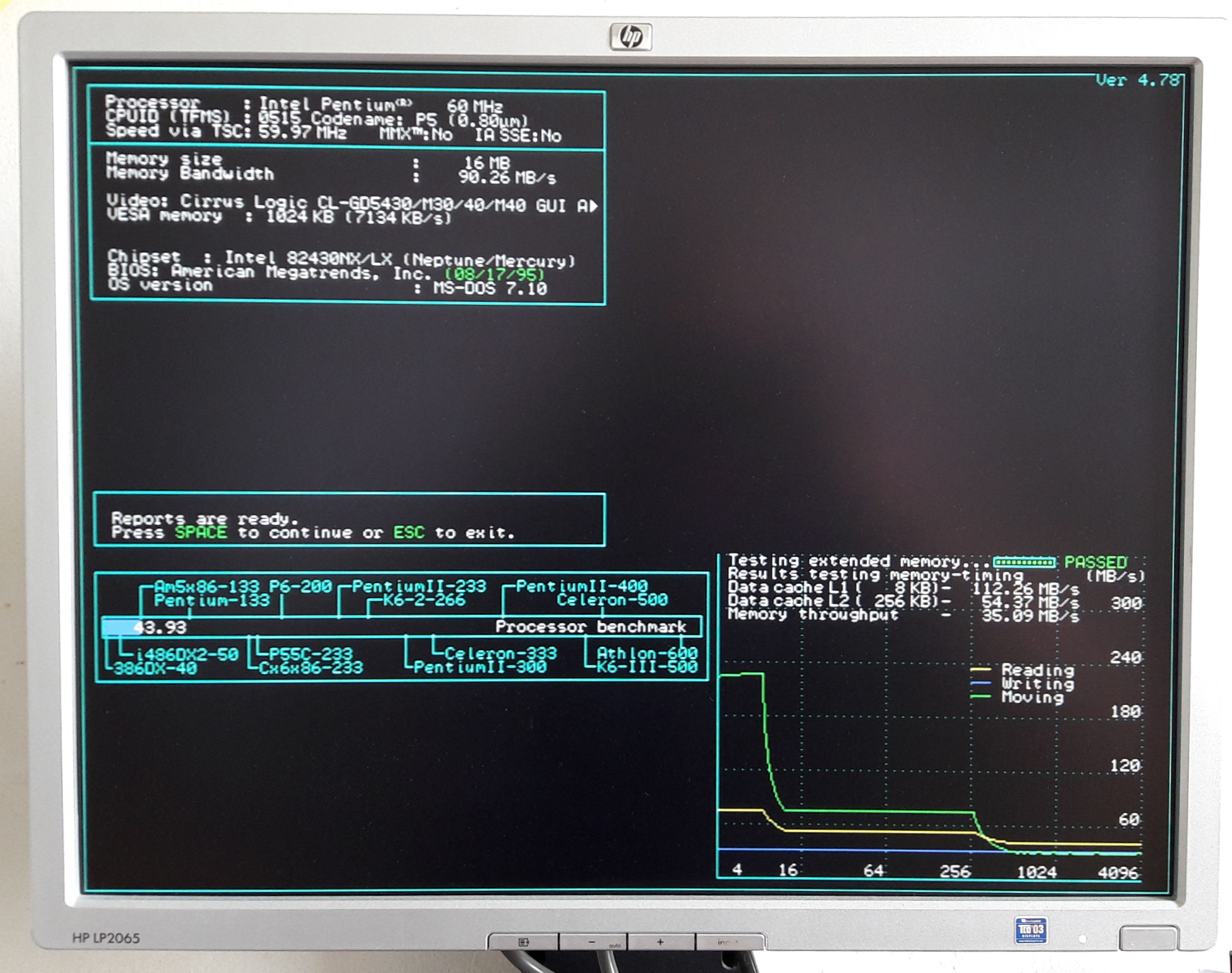This screenshot has width=1232, height=973.
Task: Click the Athlon-600 reference marker
Action: (x=647, y=654)
